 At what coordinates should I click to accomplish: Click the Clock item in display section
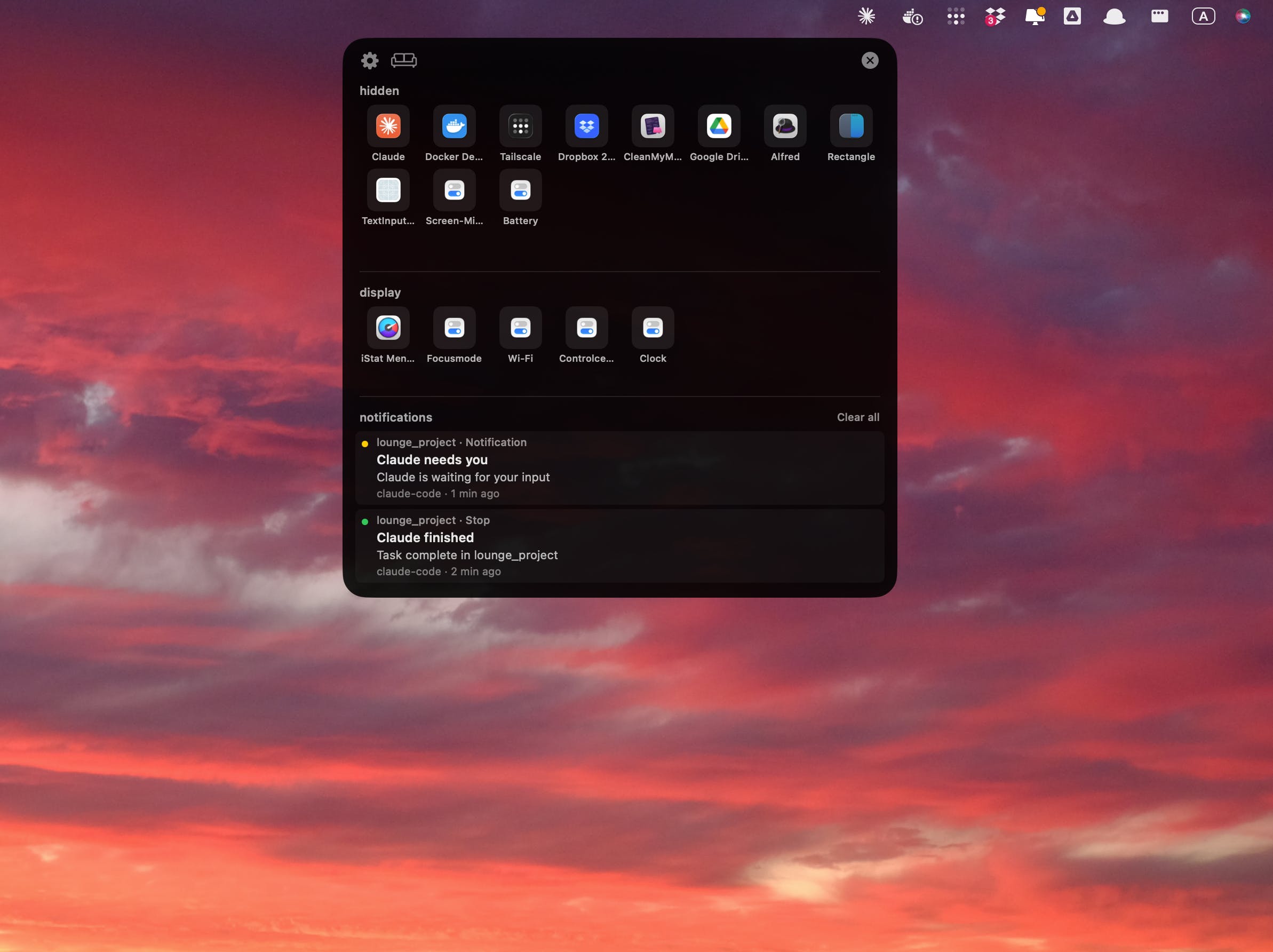tap(653, 328)
